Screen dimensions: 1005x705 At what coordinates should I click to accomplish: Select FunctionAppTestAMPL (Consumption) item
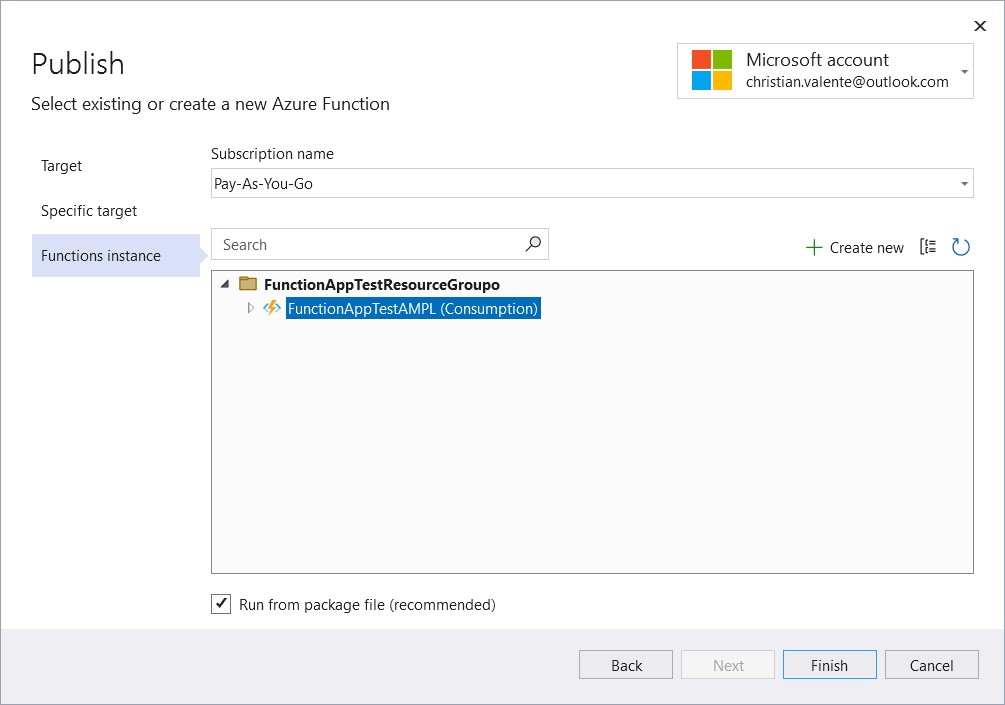click(x=413, y=308)
